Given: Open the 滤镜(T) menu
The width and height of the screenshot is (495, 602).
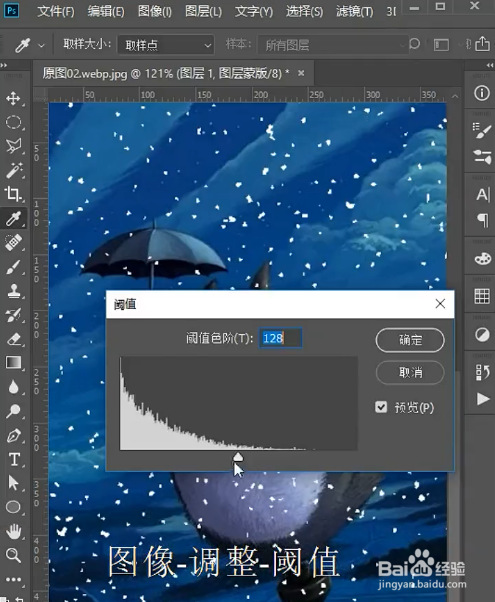Looking at the screenshot, I should 354,12.
